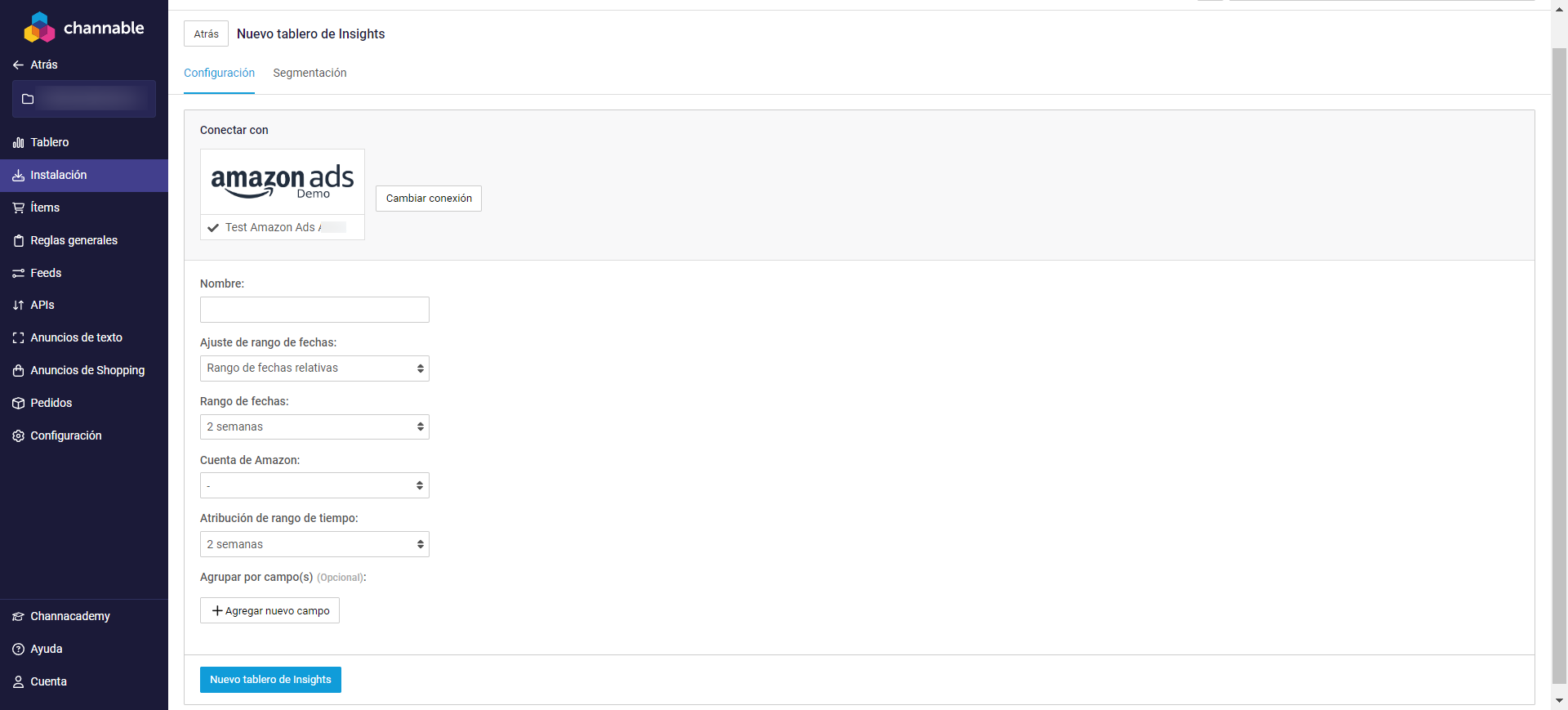Click the Pedidos box icon
This screenshot has width=1568, height=710.
18,403
